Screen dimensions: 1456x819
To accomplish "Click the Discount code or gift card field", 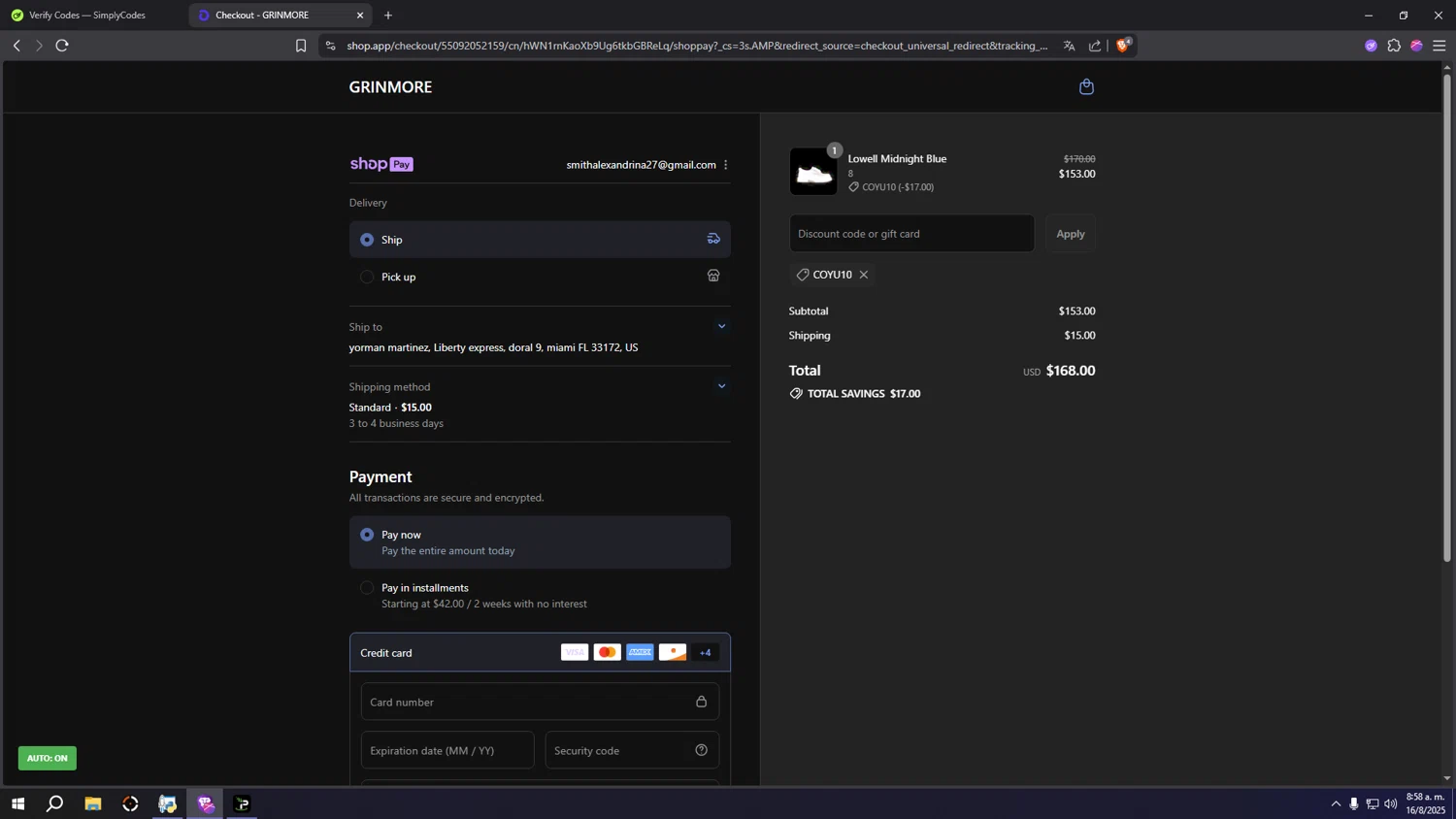I will pos(911,234).
